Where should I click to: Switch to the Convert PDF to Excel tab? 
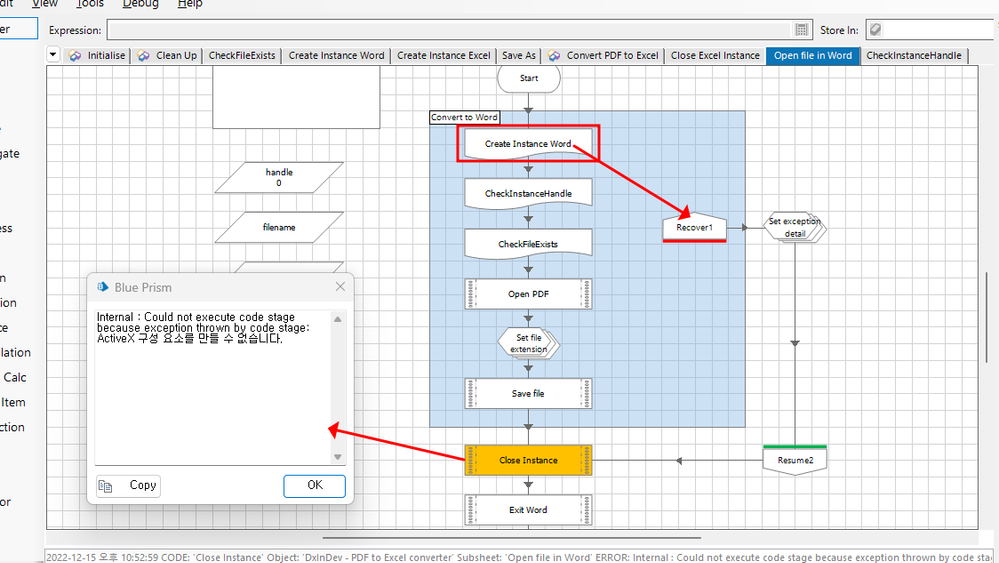(x=603, y=55)
